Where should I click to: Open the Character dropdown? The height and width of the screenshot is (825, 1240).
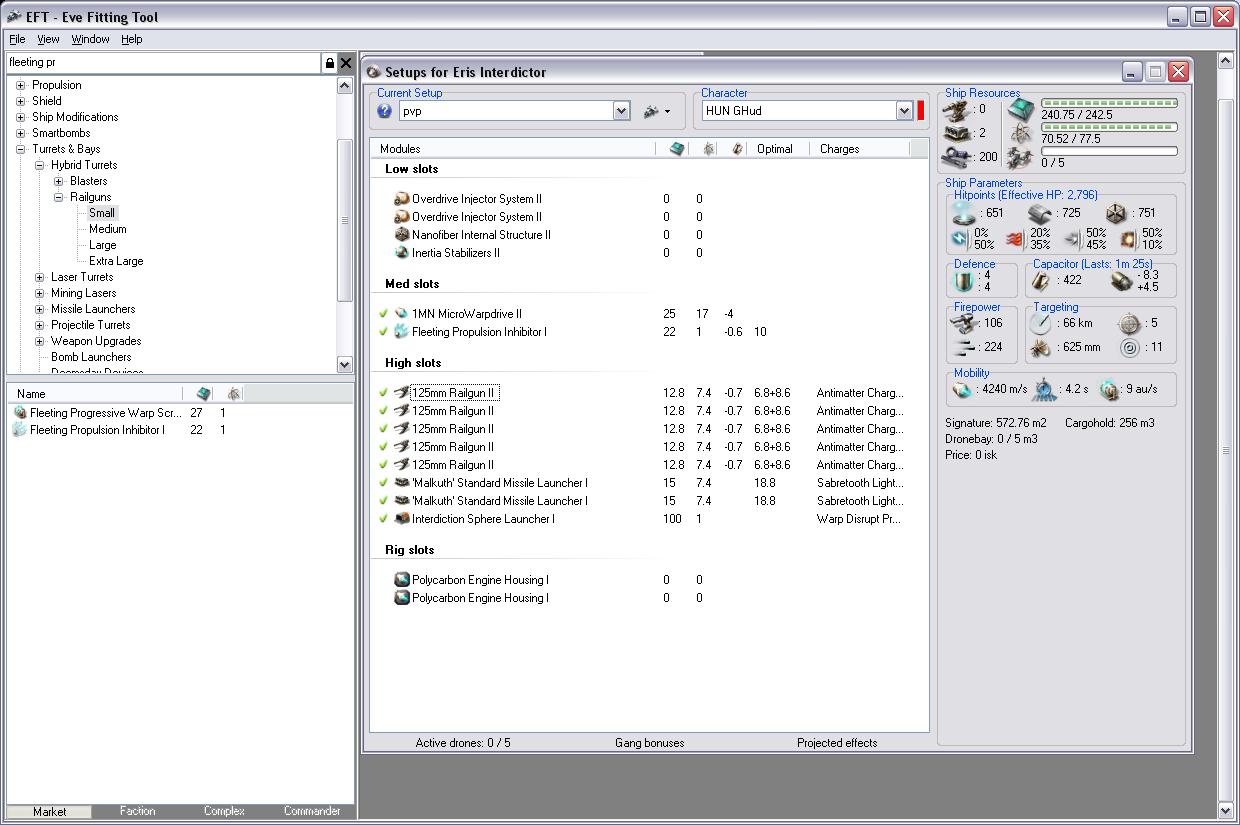[904, 111]
